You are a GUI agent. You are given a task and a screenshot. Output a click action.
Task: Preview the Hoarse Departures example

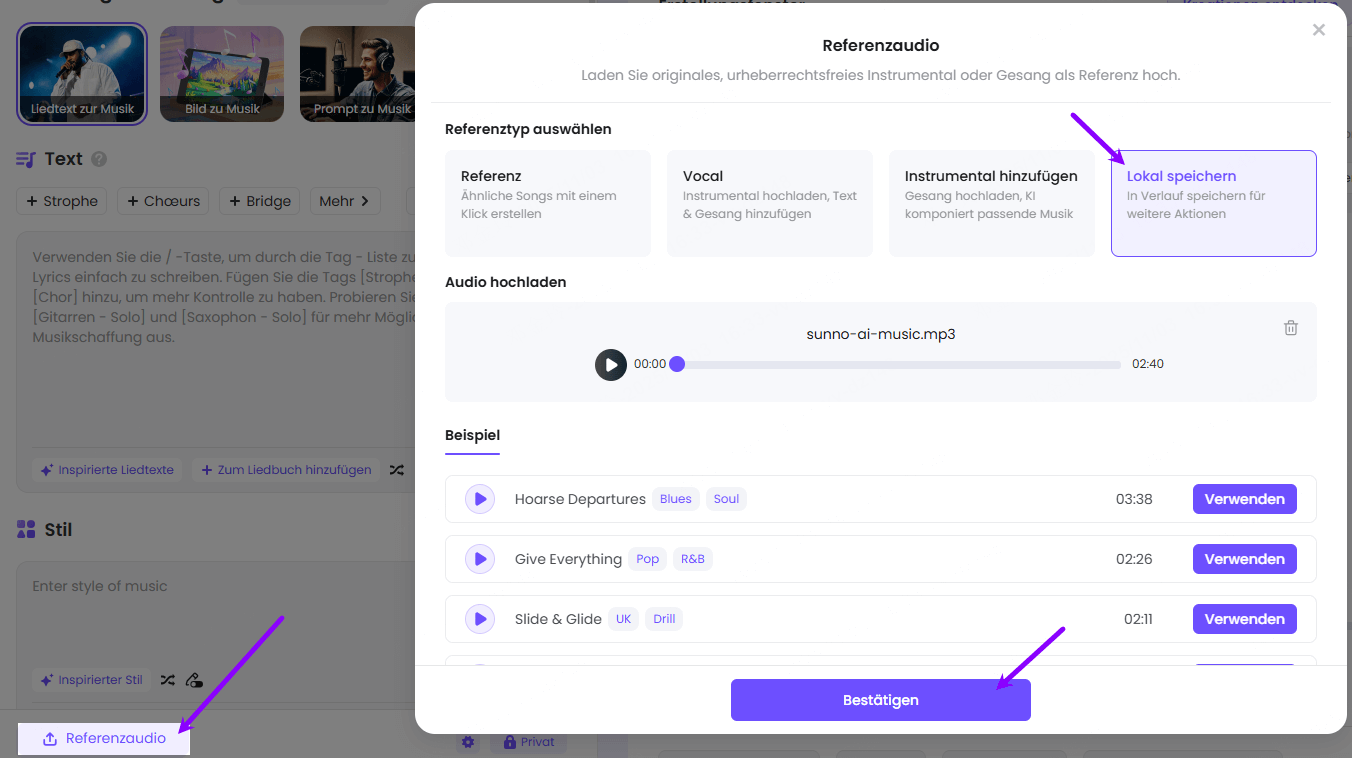(480, 499)
